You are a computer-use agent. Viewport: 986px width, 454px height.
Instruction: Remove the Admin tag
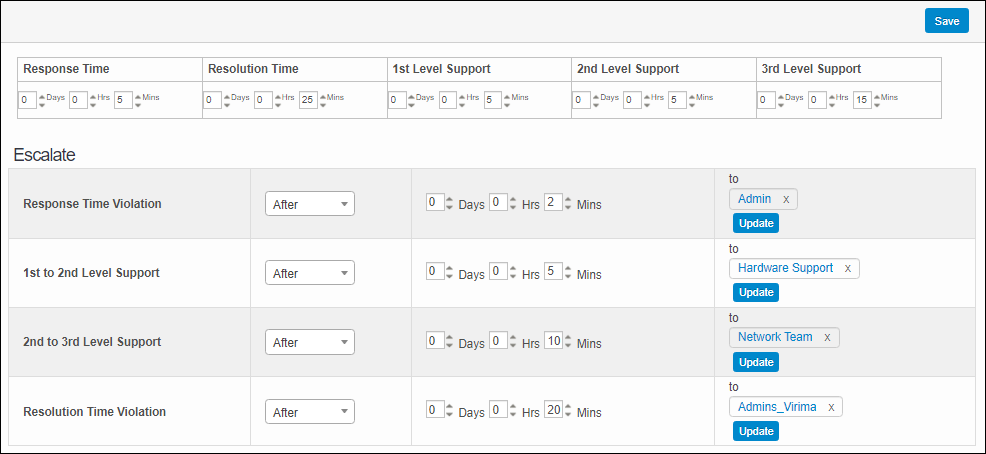click(786, 199)
